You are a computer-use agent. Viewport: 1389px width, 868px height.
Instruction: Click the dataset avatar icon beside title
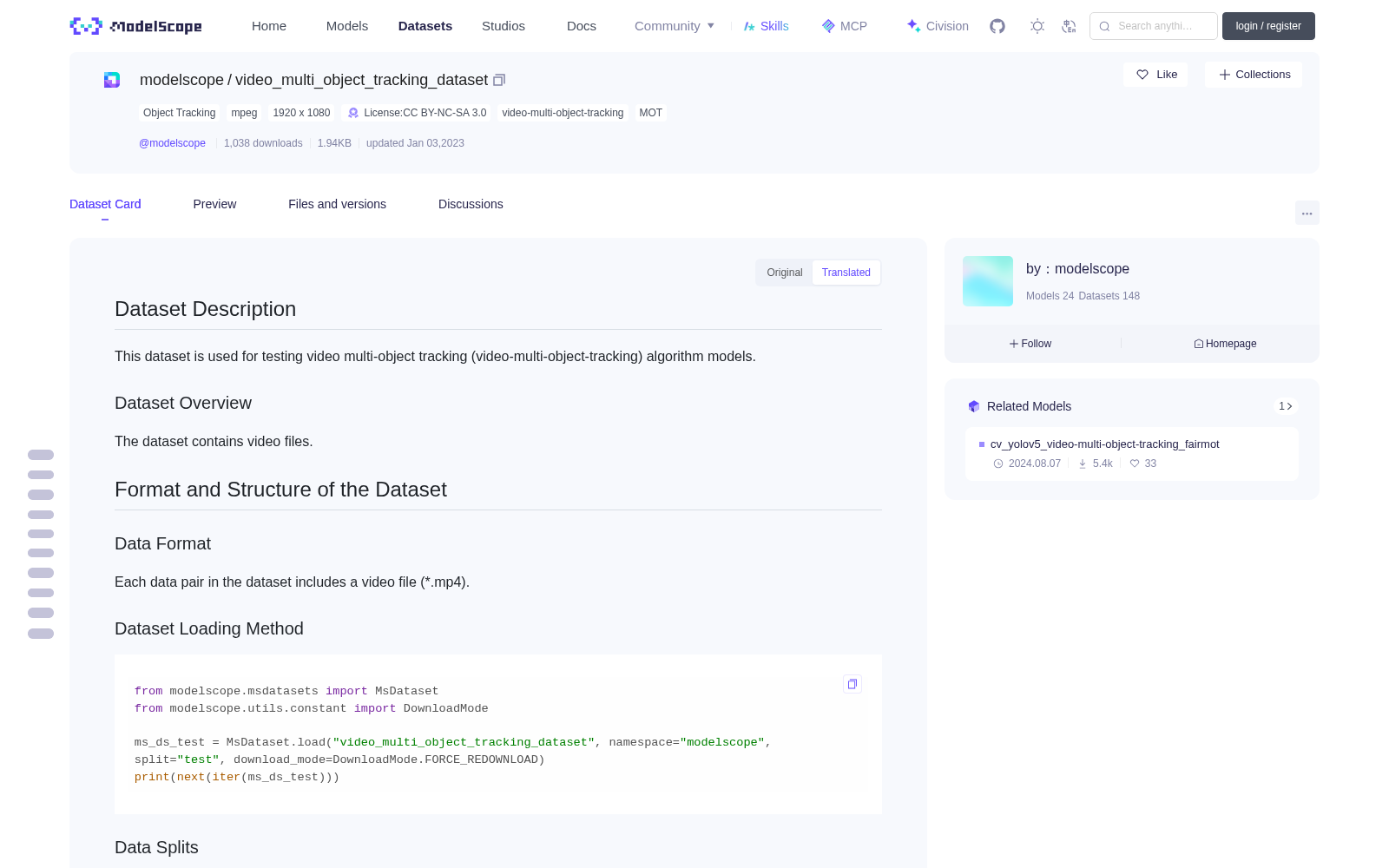tap(112, 80)
